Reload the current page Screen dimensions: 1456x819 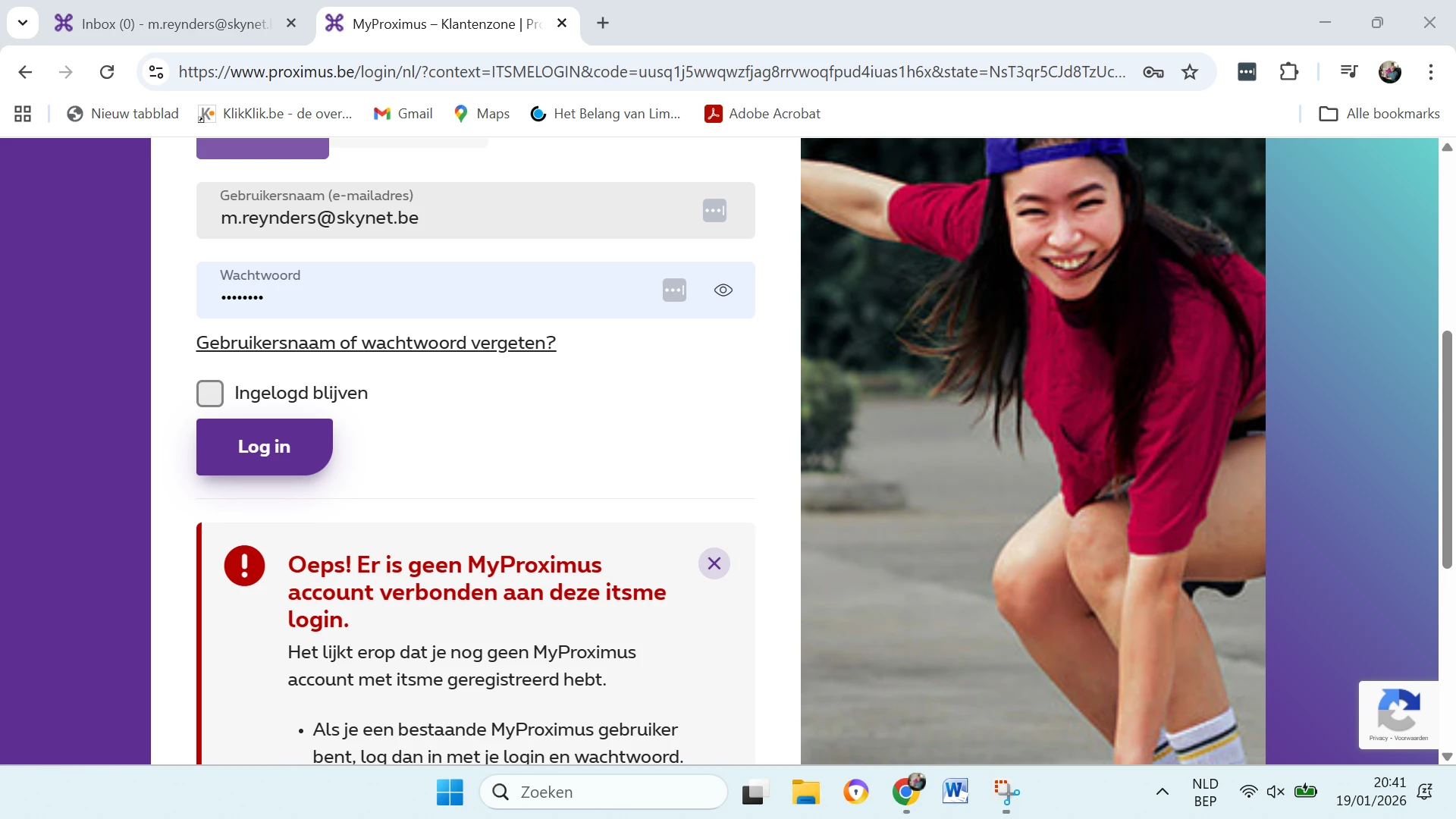click(107, 72)
